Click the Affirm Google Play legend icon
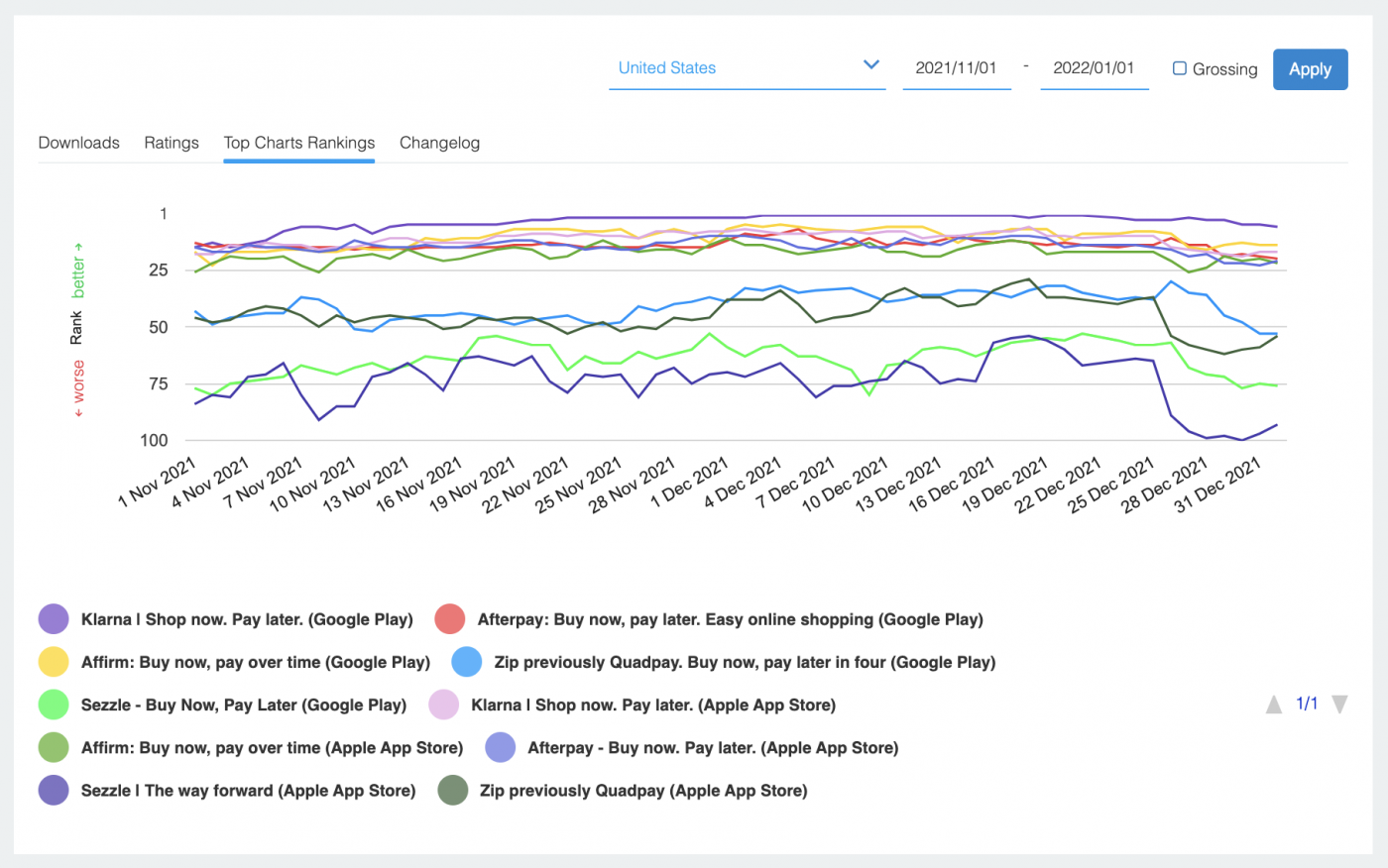Image resolution: width=1388 pixels, height=868 pixels. coord(54,661)
